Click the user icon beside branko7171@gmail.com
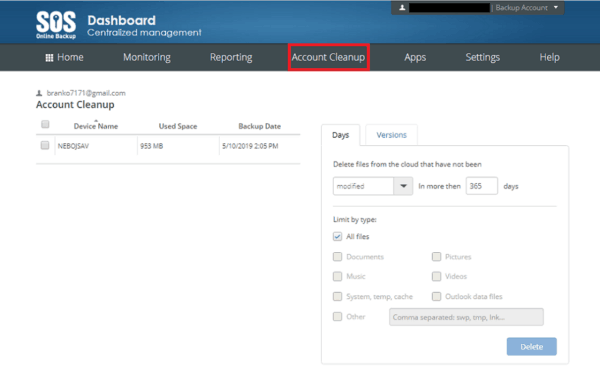This screenshot has width=600, height=391. click(x=39, y=93)
